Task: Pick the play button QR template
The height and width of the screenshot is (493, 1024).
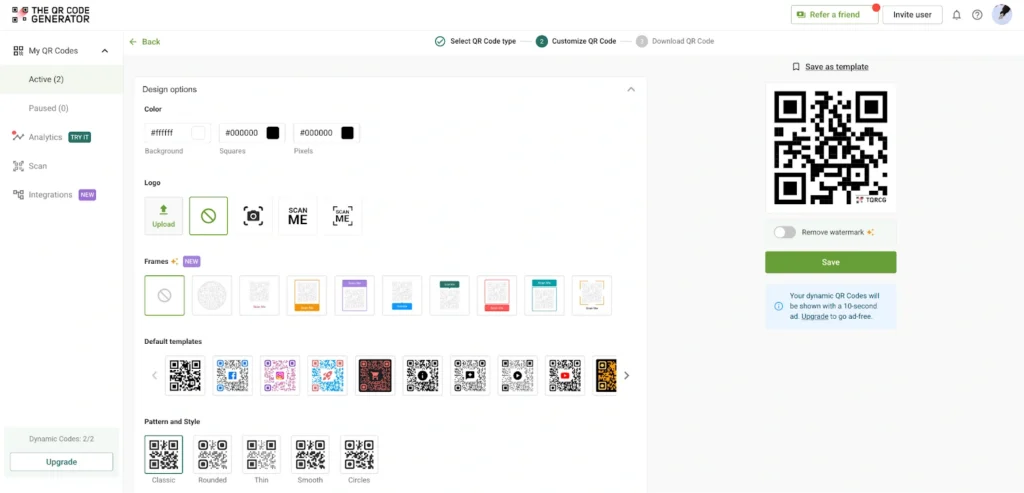Action: tap(517, 375)
